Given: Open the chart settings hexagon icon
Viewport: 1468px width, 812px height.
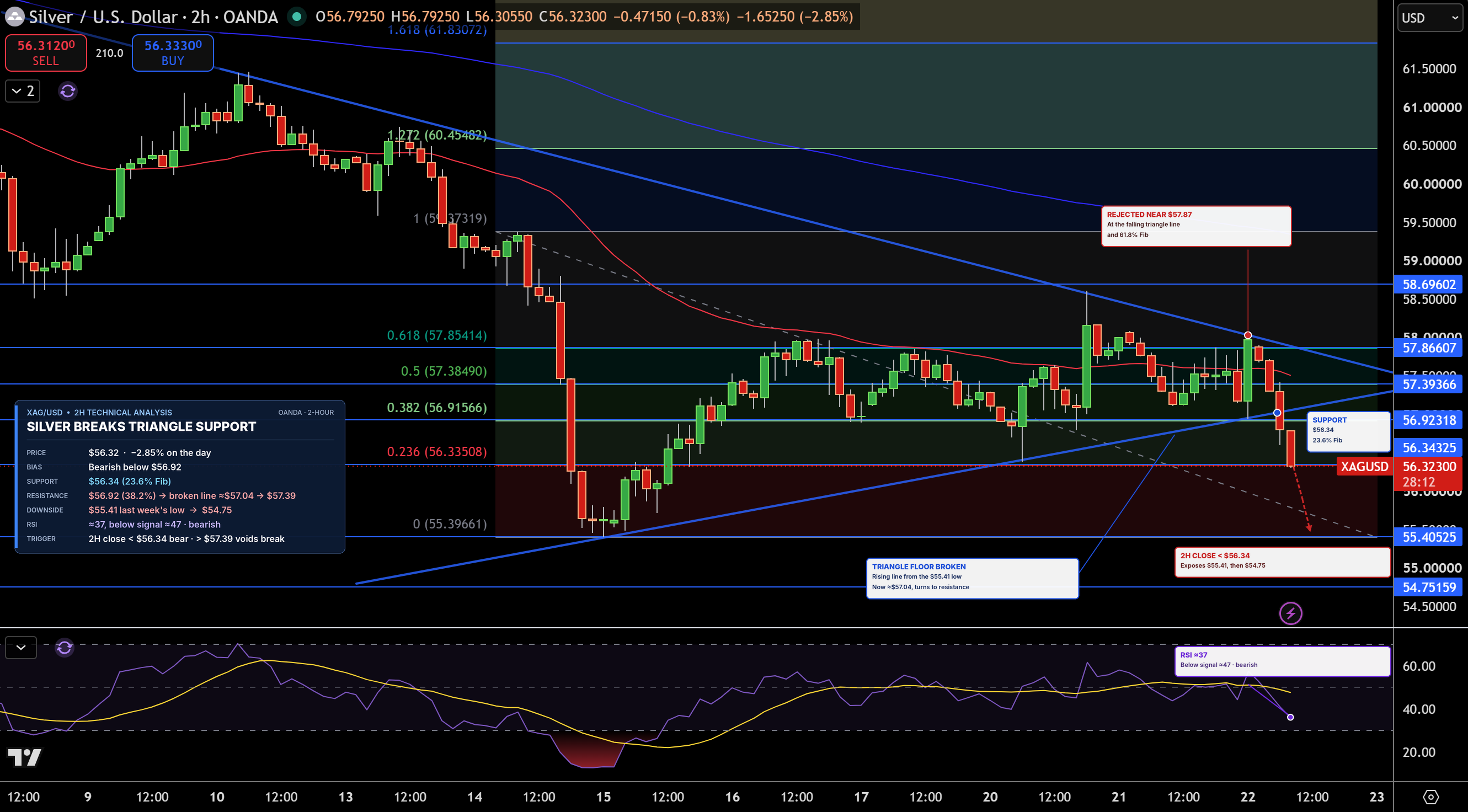Looking at the screenshot, I should [x=1430, y=797].
